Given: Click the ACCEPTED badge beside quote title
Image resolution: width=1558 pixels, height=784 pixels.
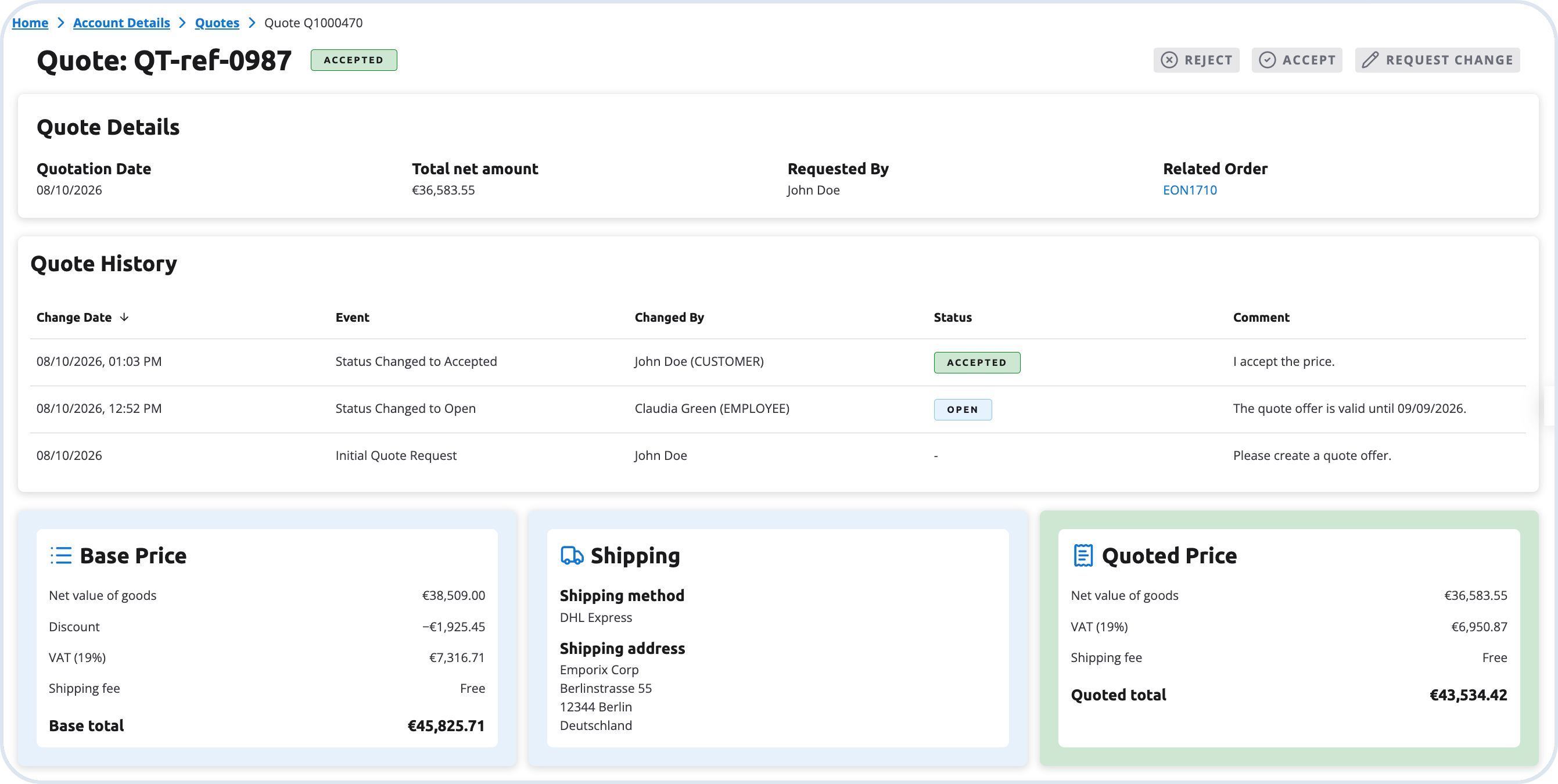Looking at the screenshot, I should [354, 60].
